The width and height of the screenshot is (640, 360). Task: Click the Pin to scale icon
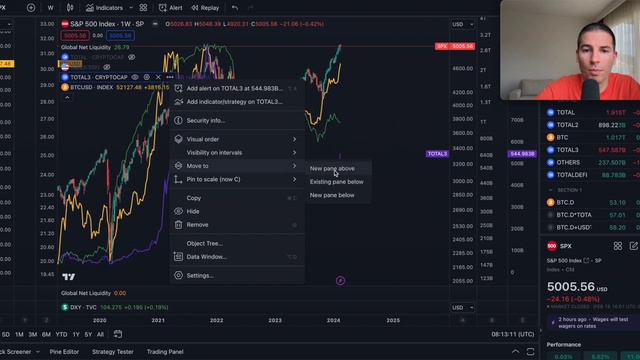pyautogui.click(x=178, y=179)
